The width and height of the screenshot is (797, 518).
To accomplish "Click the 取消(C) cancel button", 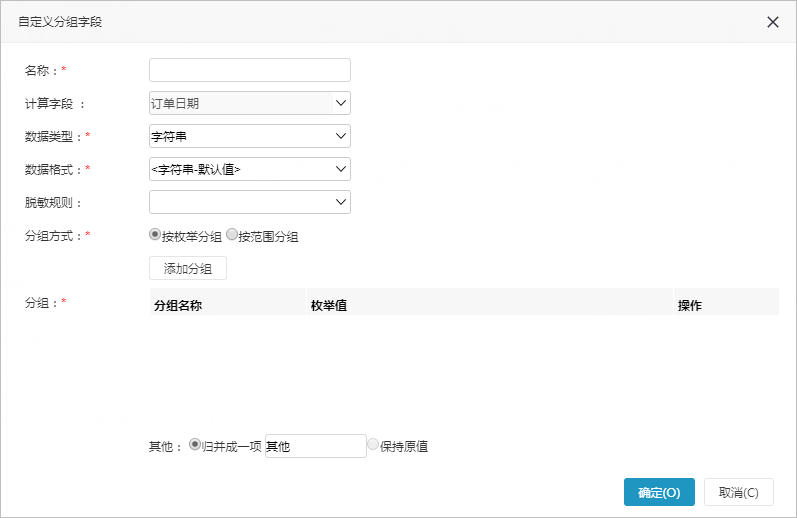I will (739, 492).
